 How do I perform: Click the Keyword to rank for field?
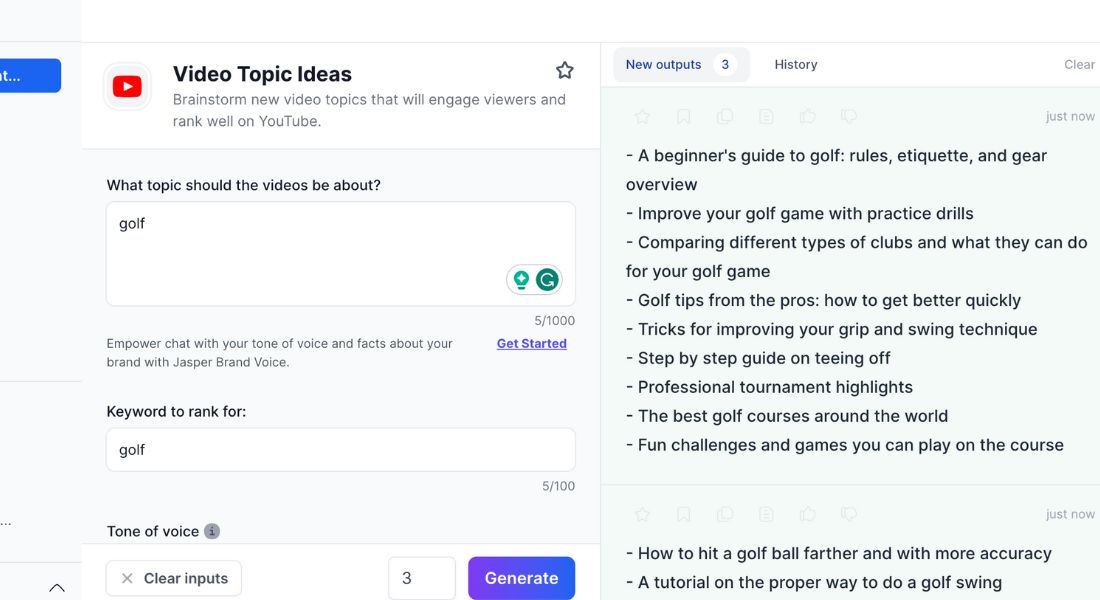point(340,449)
